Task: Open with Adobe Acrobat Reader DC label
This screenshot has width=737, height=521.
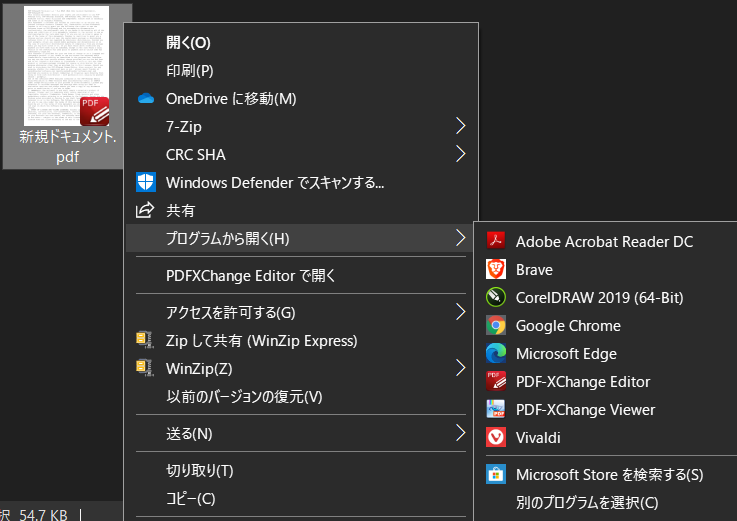Action: tap(604, 241)
